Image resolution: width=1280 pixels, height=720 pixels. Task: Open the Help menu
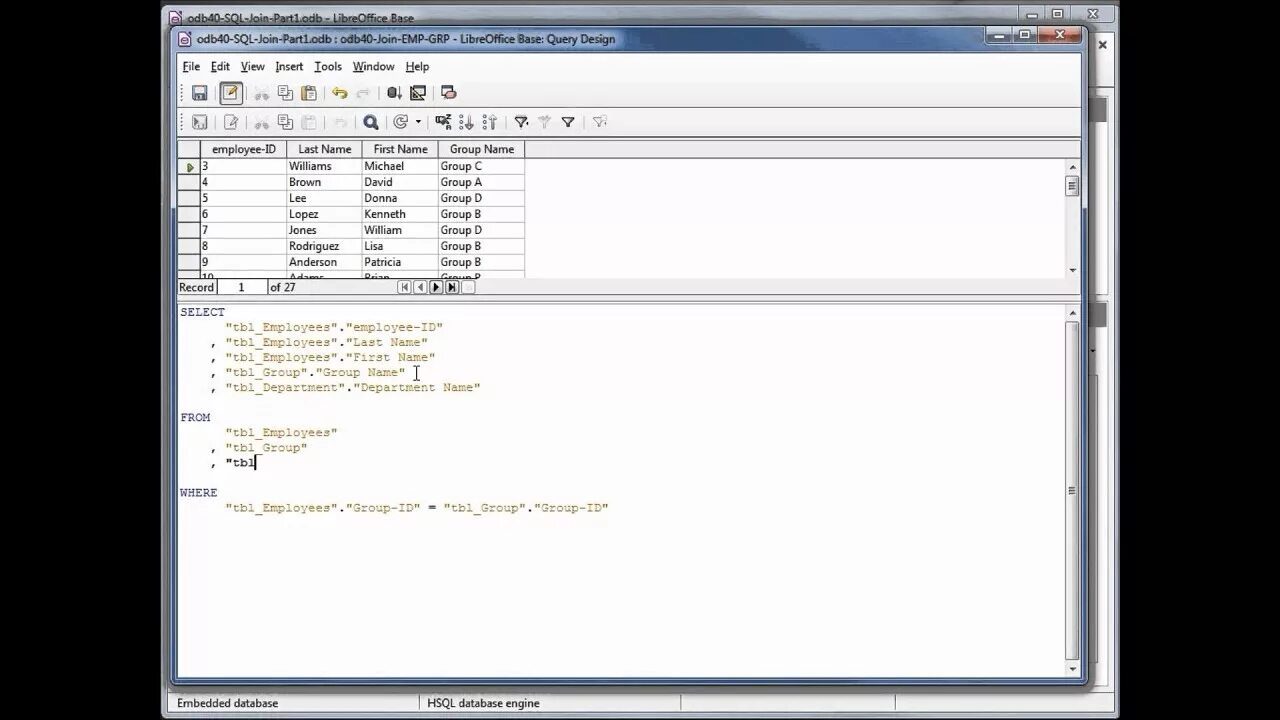pyautogui.click(x=417, y=66)
